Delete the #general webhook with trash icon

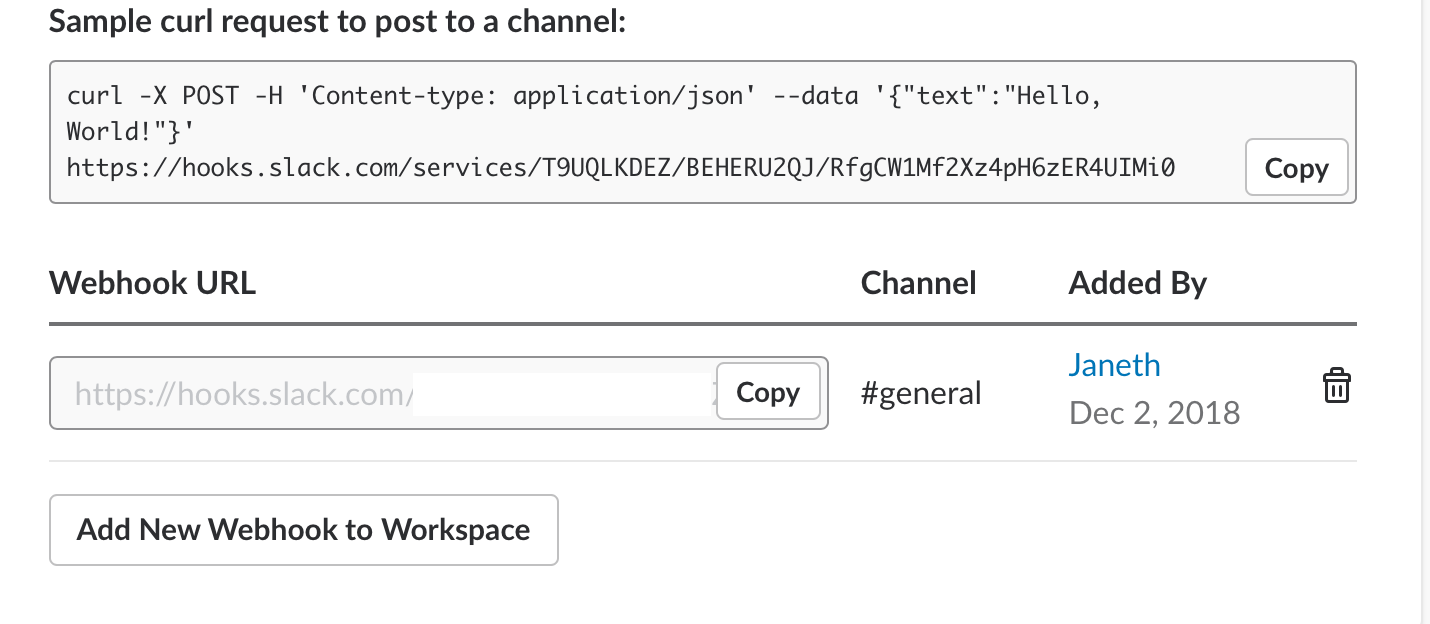tap(1337, 387)
